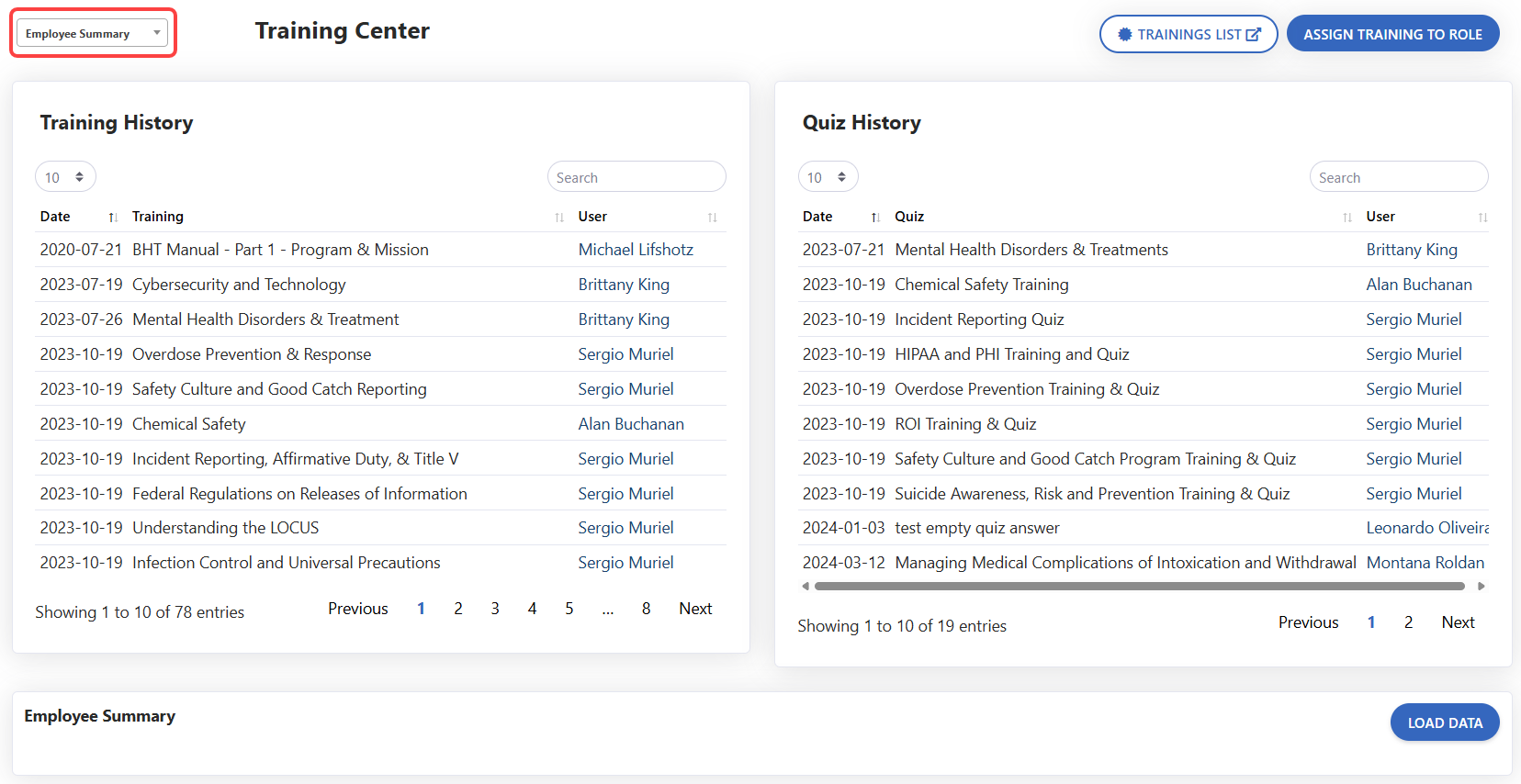This screenshot has height=784, width=1521.
Task: Click sort arrows for Quiz History User column
Action: (1482, 218)
